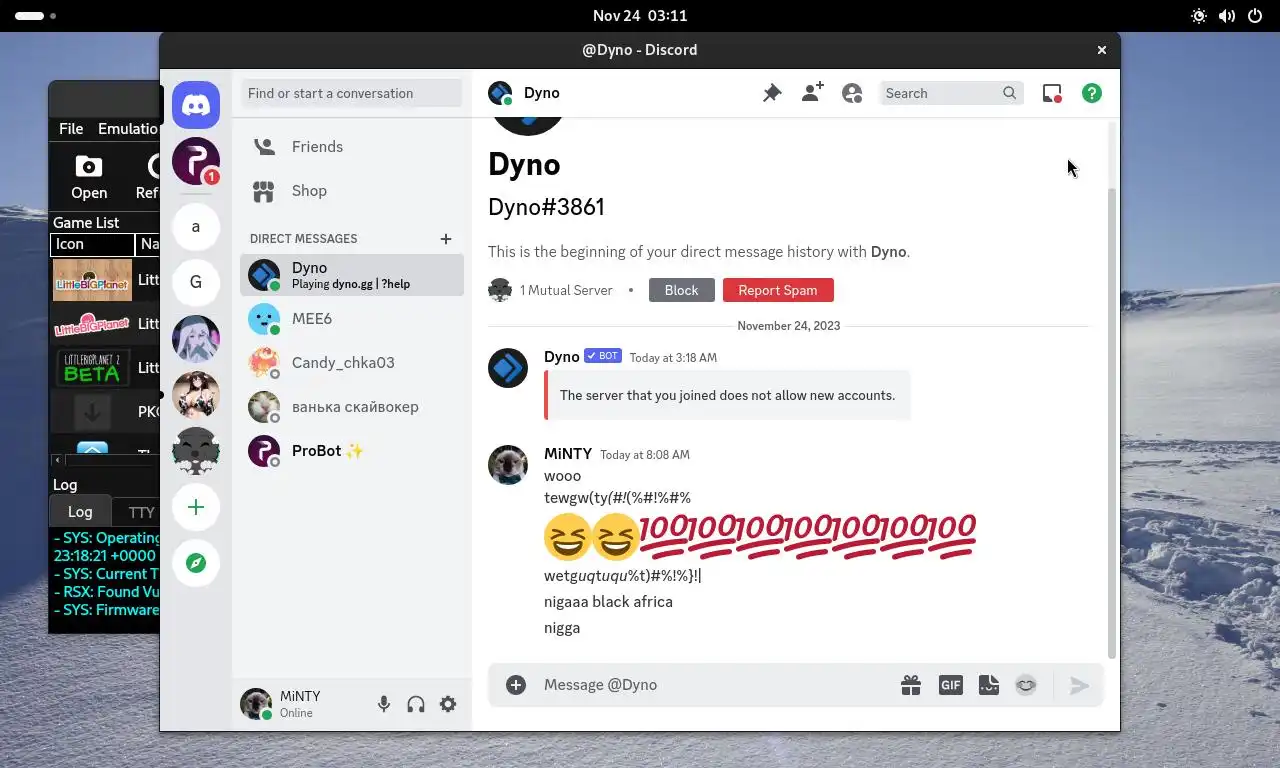Open the green help icon
1280x768 pixels.
click(x=1092, y=93)
